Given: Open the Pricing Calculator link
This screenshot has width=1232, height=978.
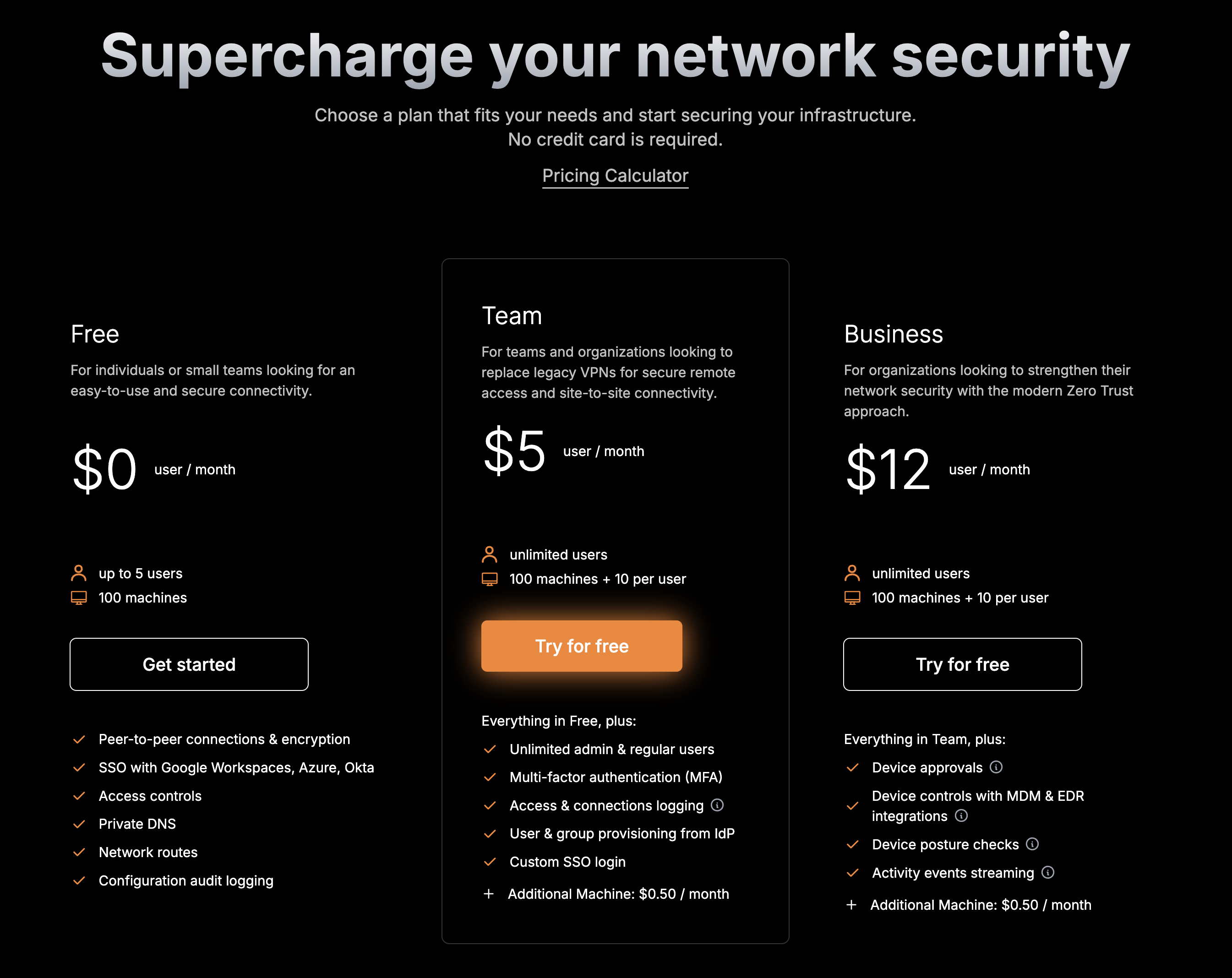Looking at the screenshot, I should [x=615, y=176].
